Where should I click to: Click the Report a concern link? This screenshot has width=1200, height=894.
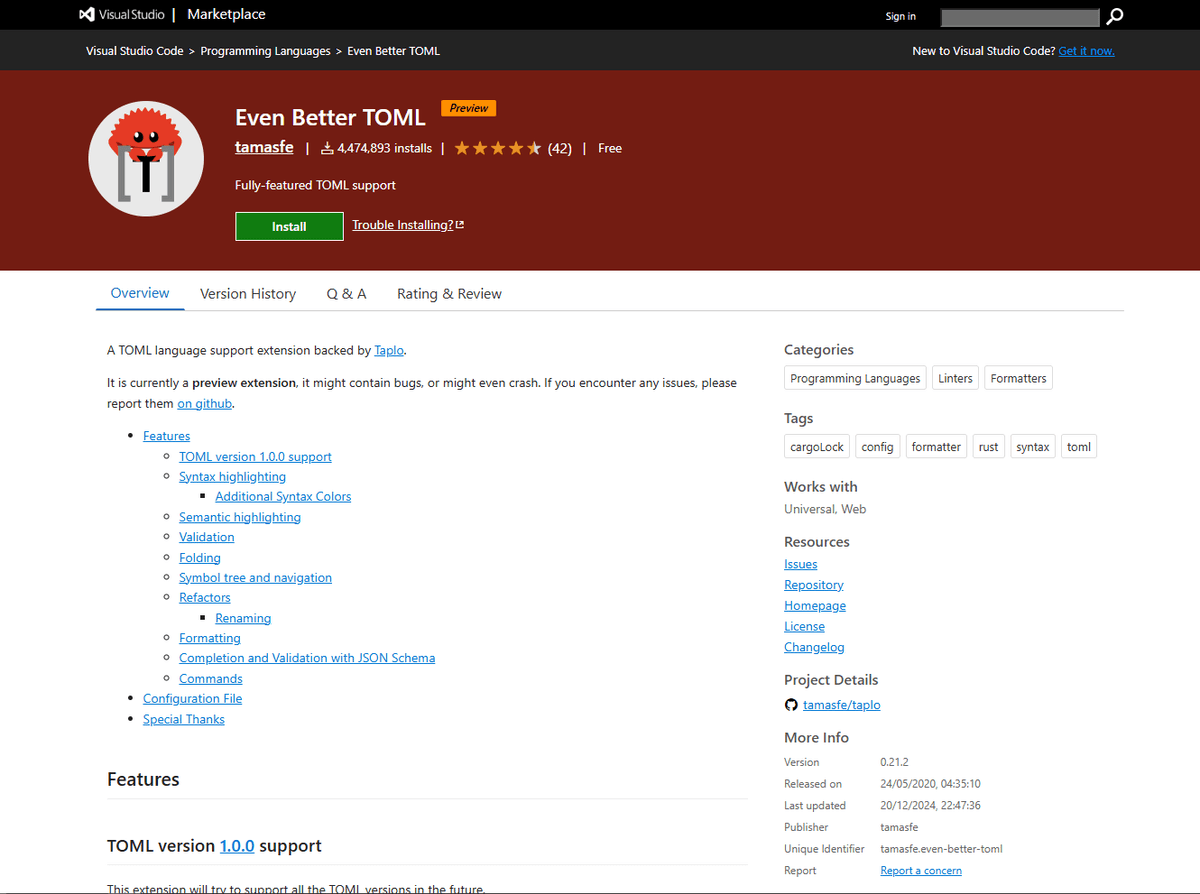coord(921,871)
